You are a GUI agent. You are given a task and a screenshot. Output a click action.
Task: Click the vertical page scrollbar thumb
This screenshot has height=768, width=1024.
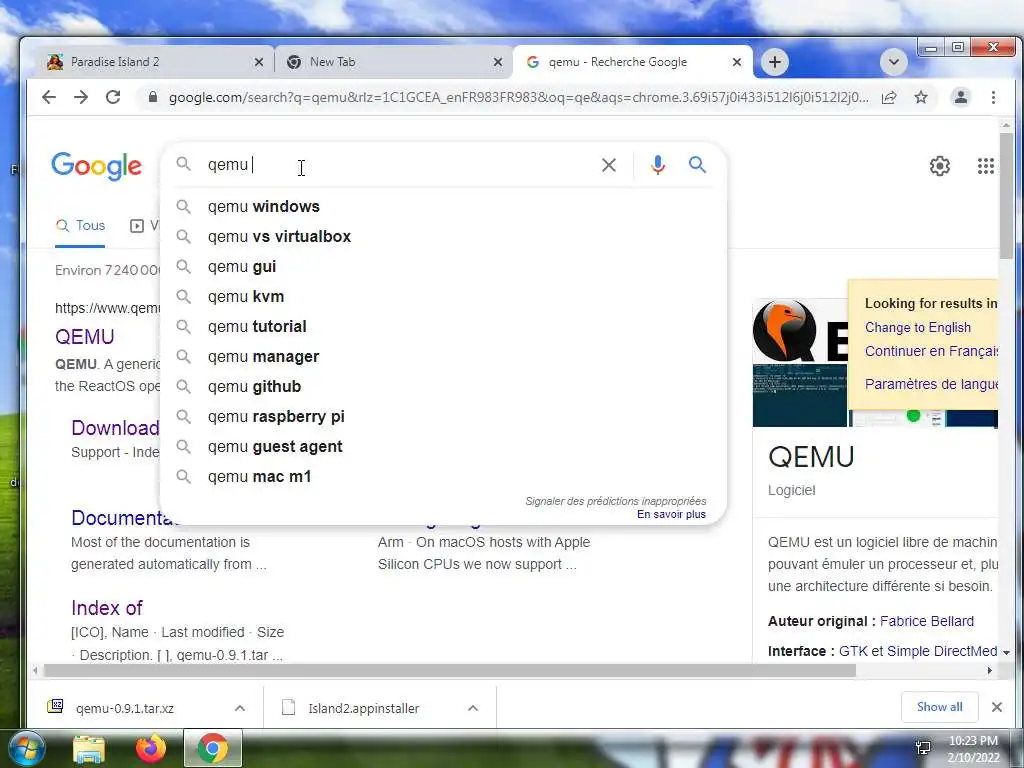coord(1006,196)
